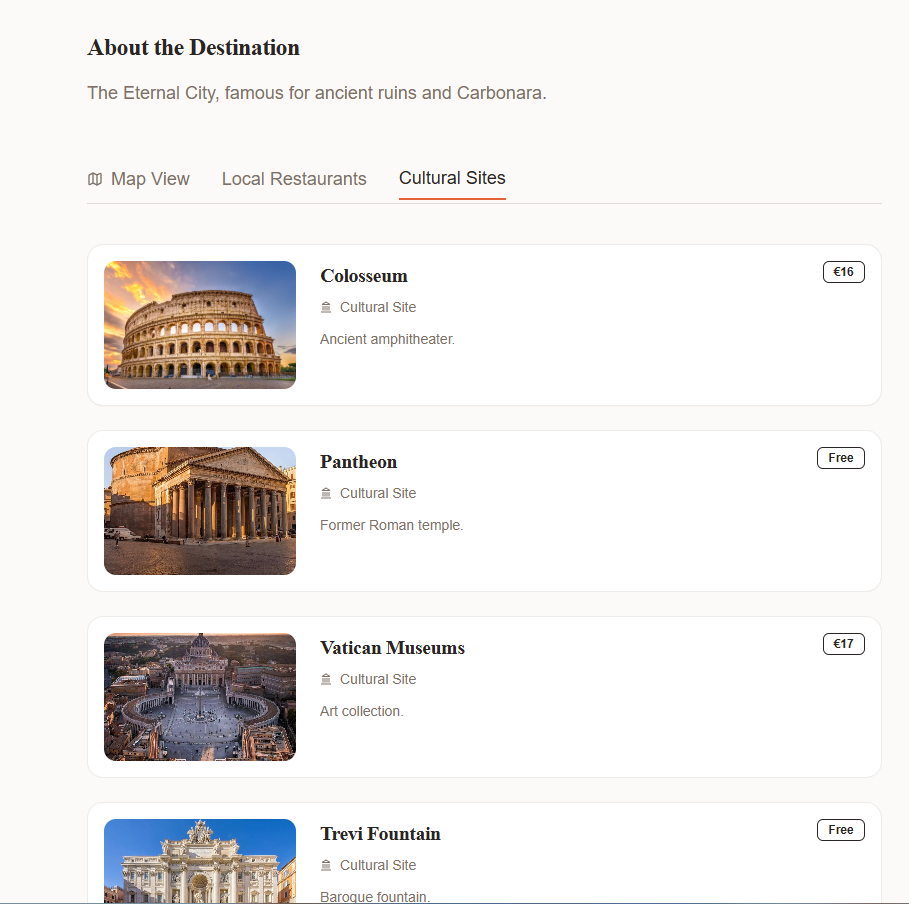Click the €16 price badge
This screenshot has width=909, height=904.
click(x=843, y=272)
